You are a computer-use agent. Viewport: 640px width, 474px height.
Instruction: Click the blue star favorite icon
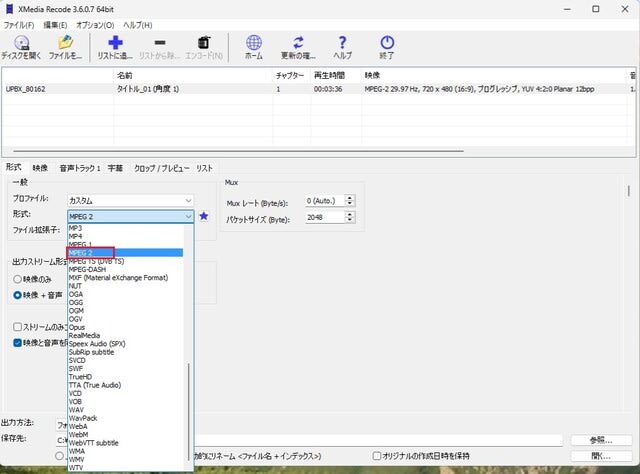pos(204,216)
